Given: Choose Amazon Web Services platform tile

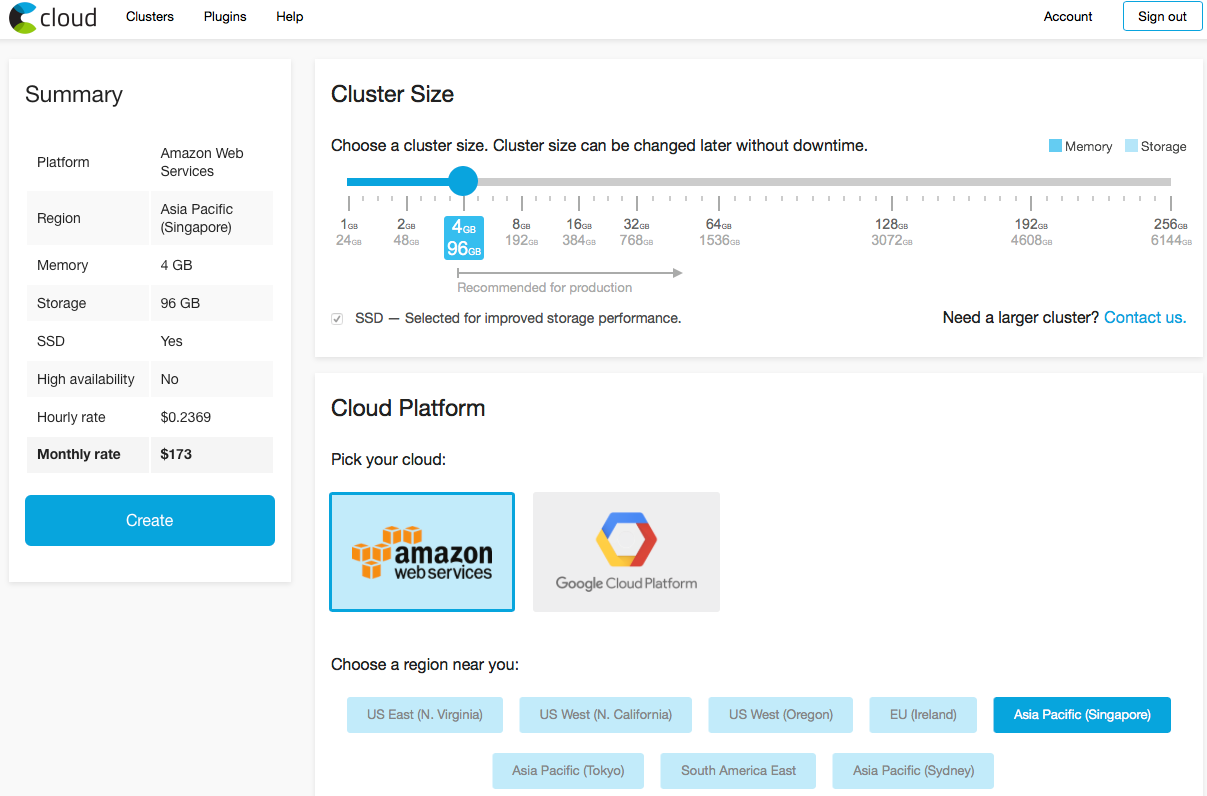Looking at the screenshot, I should click(x=422, y=551).
